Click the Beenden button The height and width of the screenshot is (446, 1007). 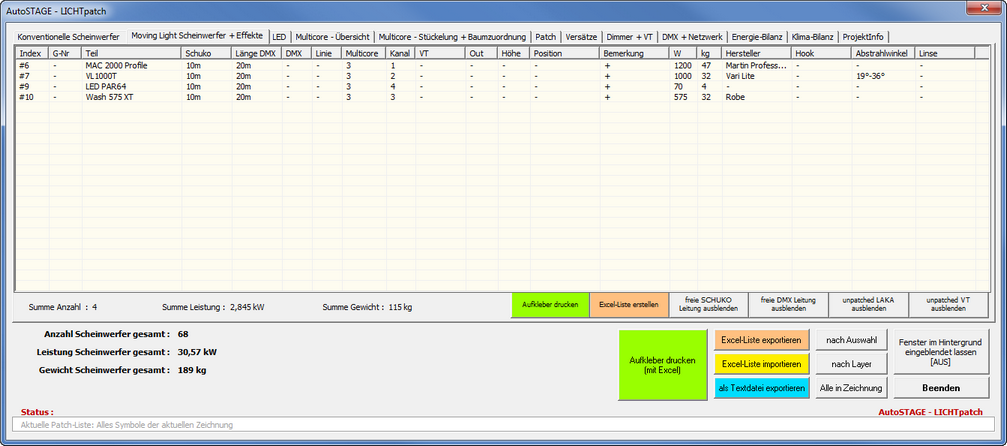point(941,388)
